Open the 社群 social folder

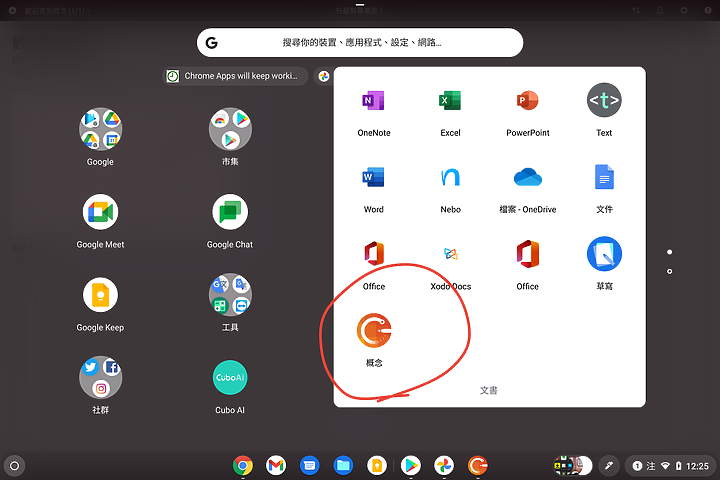pyautogui.click(x=100, y=377)
